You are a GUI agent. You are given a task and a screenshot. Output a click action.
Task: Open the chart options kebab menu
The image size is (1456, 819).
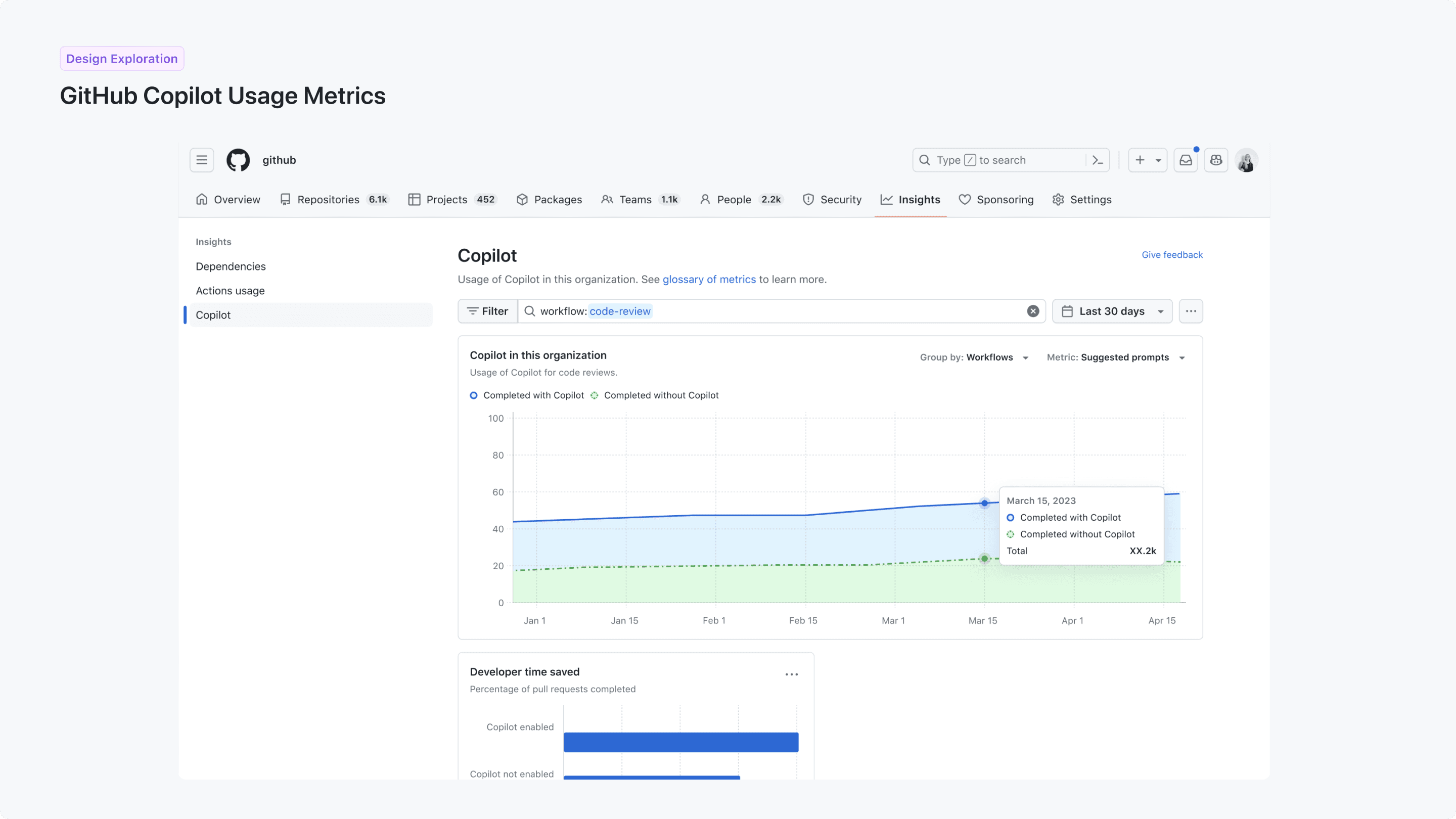1191,311
